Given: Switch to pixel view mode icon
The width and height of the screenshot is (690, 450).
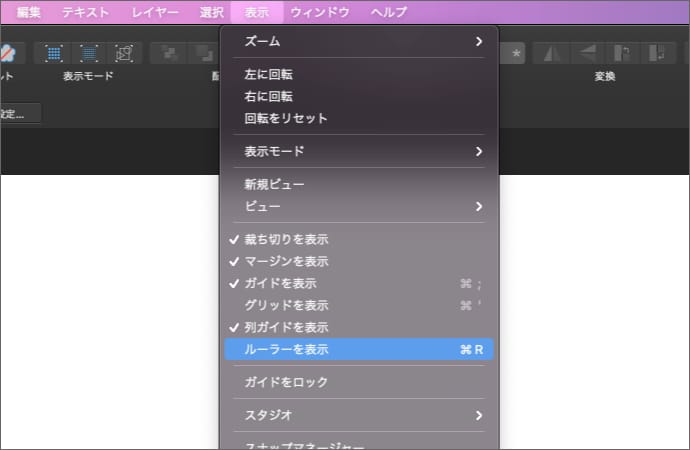Looking at the screenshot, I should coord(53,52).
